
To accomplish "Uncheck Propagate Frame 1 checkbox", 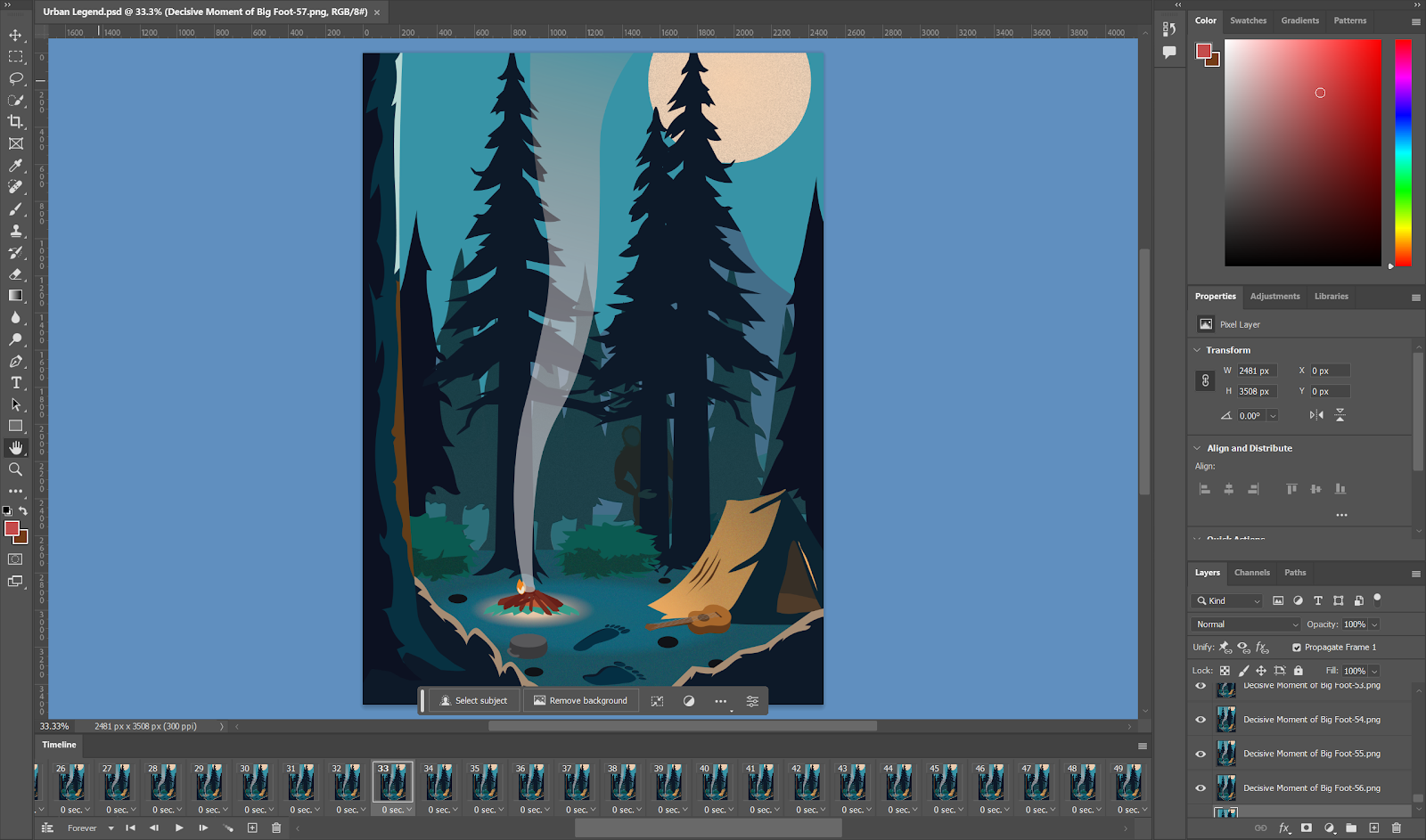I will [x=1297, y=648].
